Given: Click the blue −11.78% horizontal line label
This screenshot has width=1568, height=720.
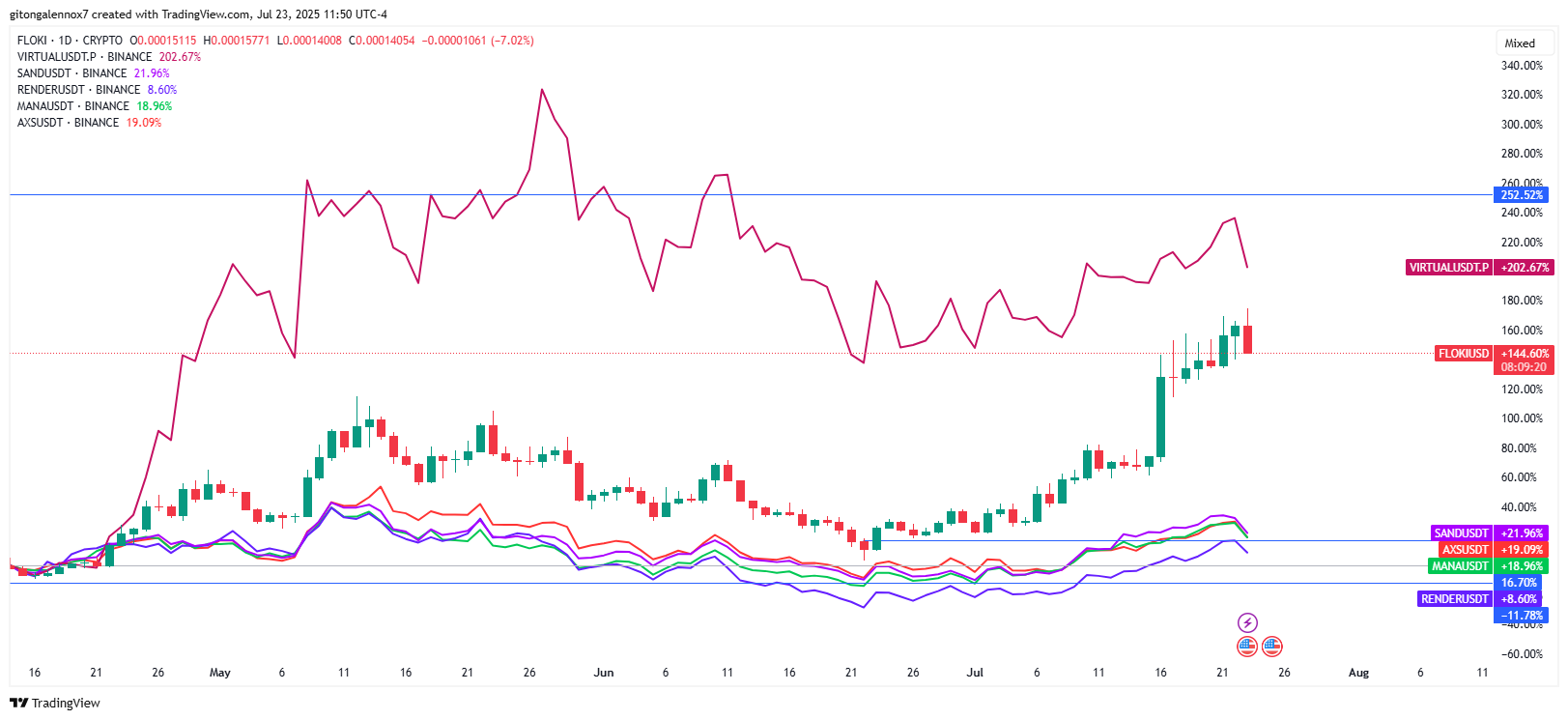Looking at the screenshot, I should [1521, 616].
